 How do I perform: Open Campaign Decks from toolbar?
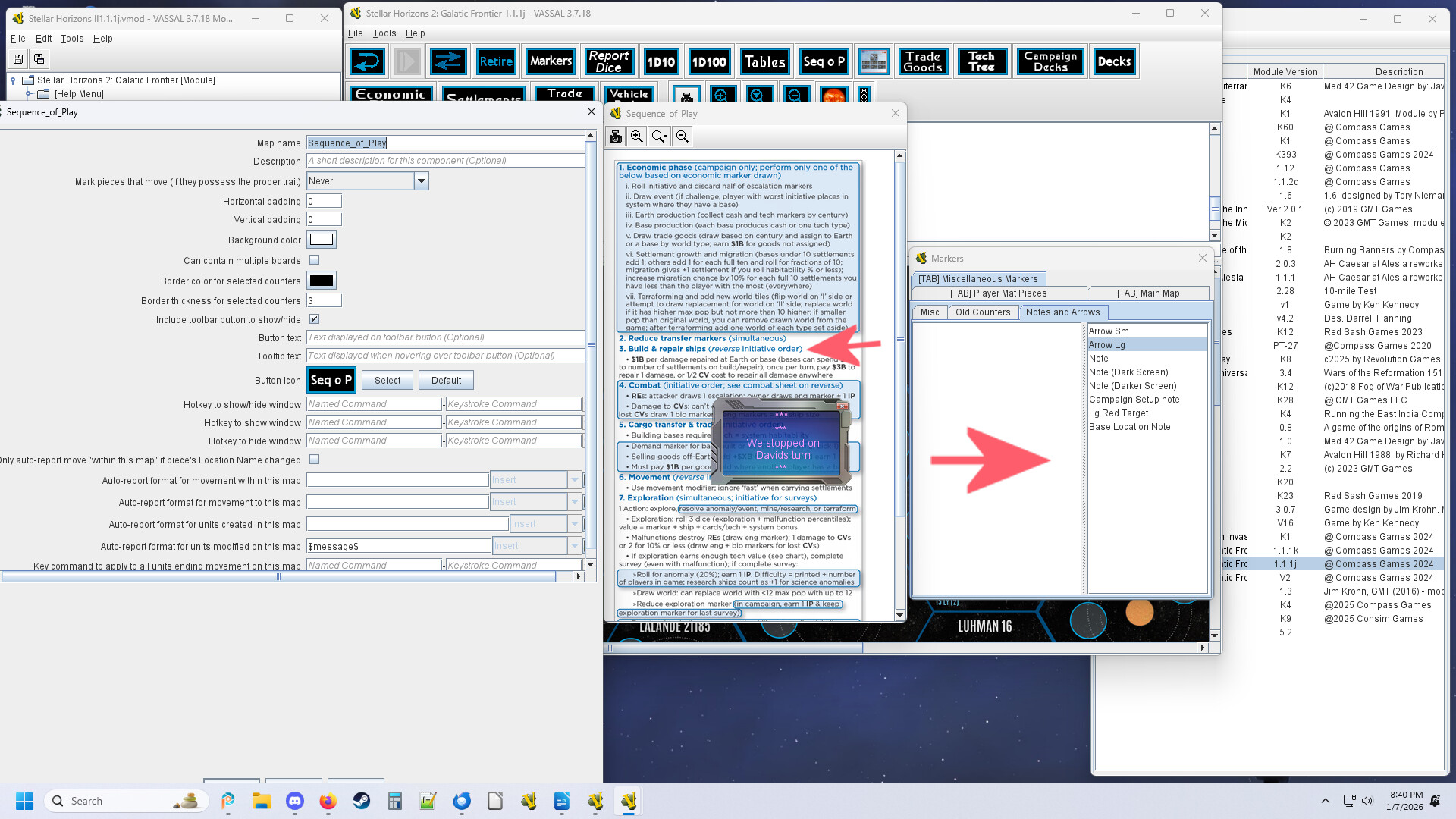pyautogui.click(x=1050, y=61)
